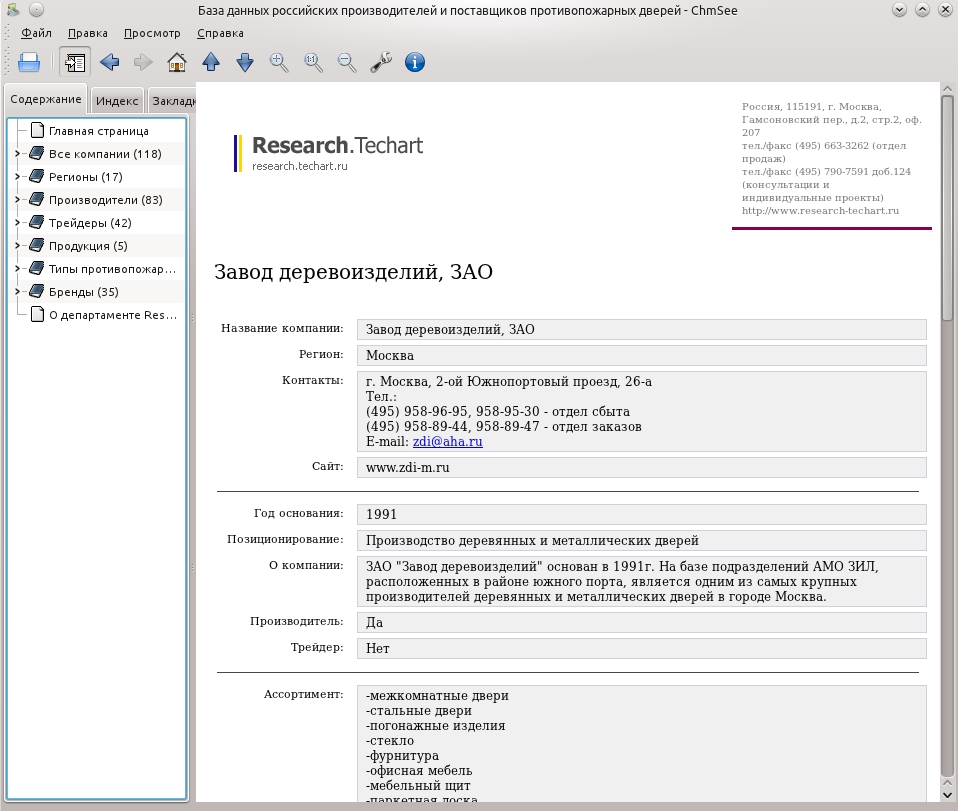The width and height of the screenshot is (958, 811).
Task: Open the Просмотр menu
Action: (152, 33)
